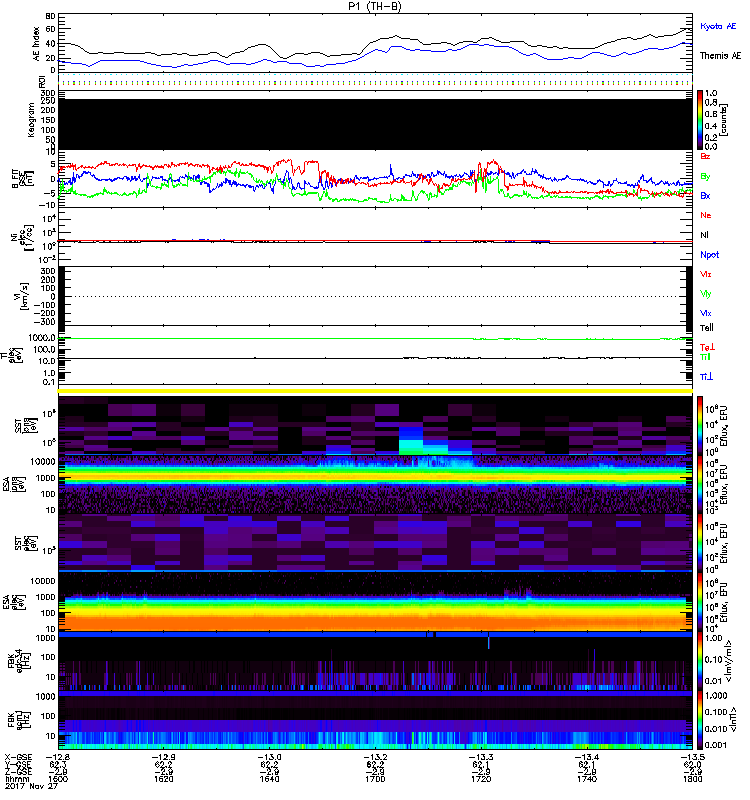Select the black Ni density legend label
750x800 pixels.
coord(704,235)
